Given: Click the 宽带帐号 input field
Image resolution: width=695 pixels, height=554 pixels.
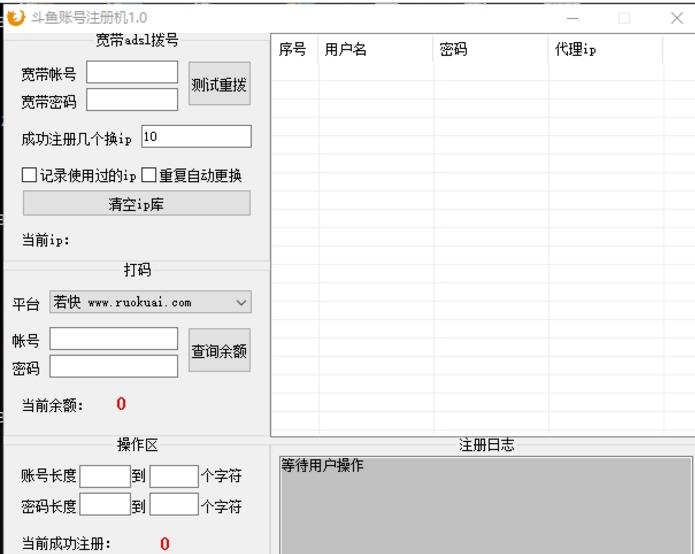Looking at the screenshot, I should pos(132,72).
